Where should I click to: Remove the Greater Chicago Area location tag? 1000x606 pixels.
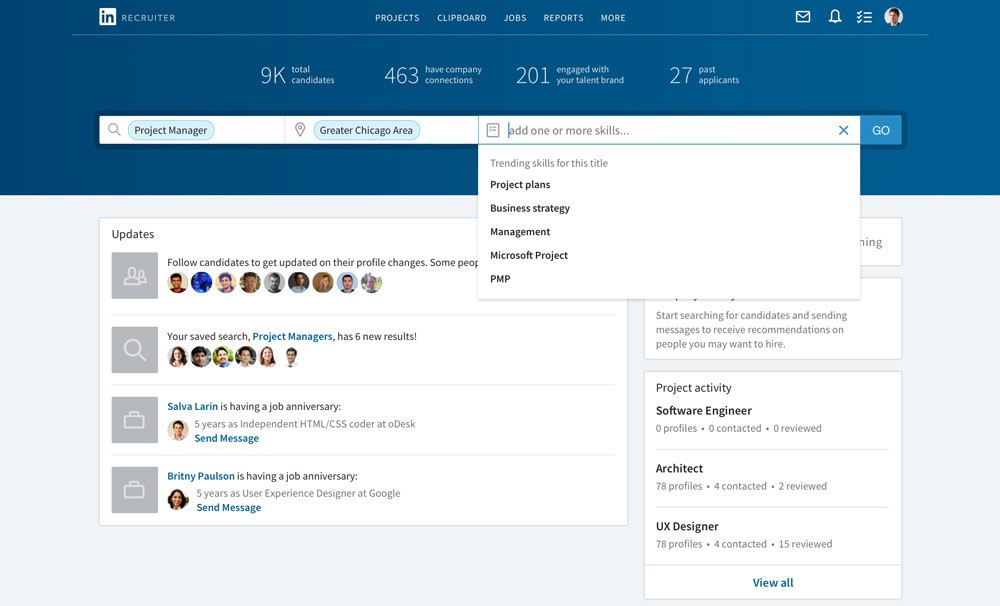click(x=367, y=129)
